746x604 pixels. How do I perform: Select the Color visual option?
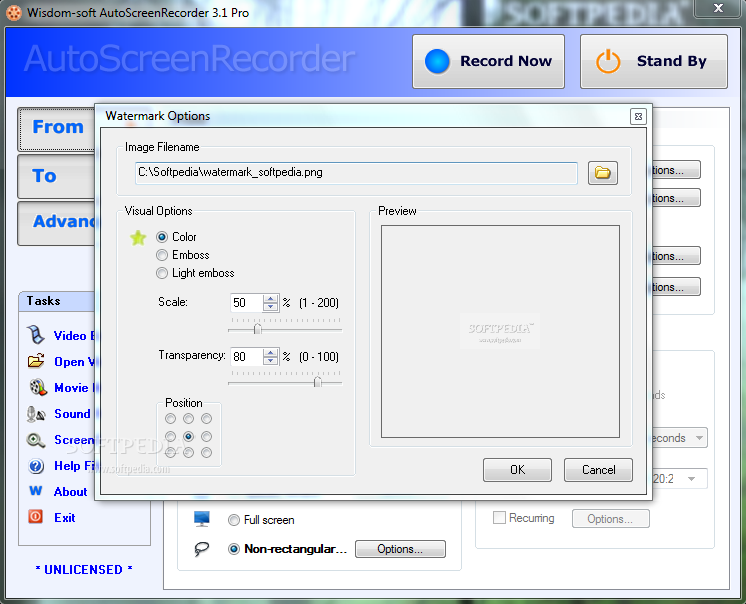point(162,236)
